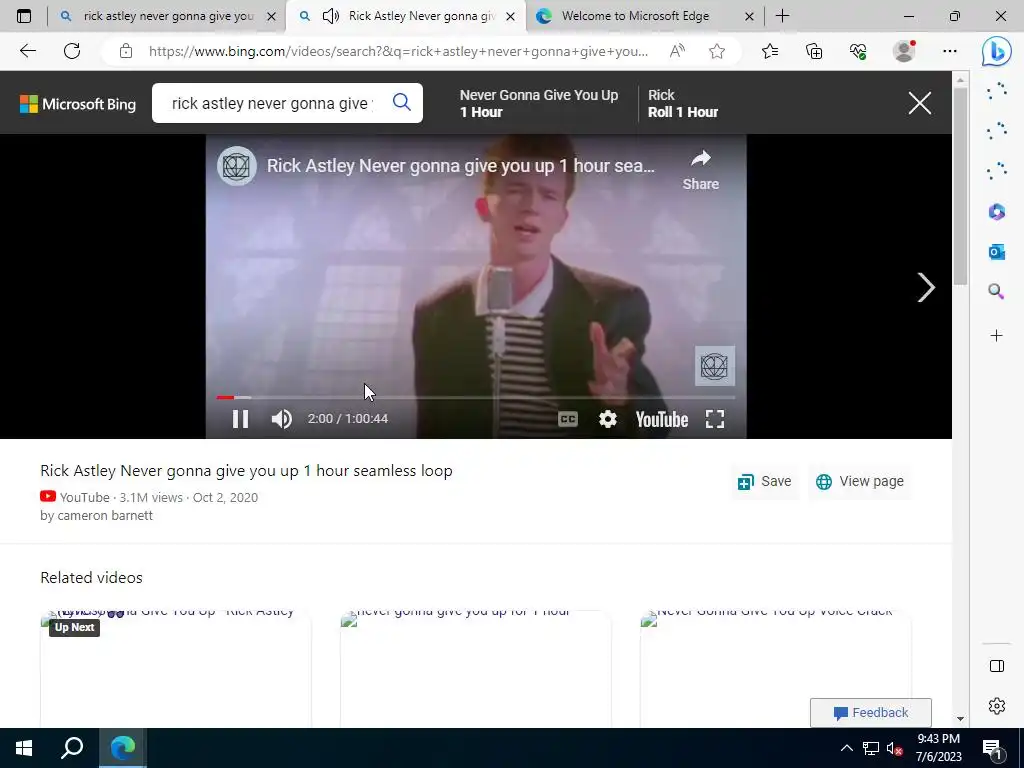Screen dimensions: 1024x768
Task: Open the Up Next related video thumbnail
Action: pyautogui.click(x=176, y=669)
